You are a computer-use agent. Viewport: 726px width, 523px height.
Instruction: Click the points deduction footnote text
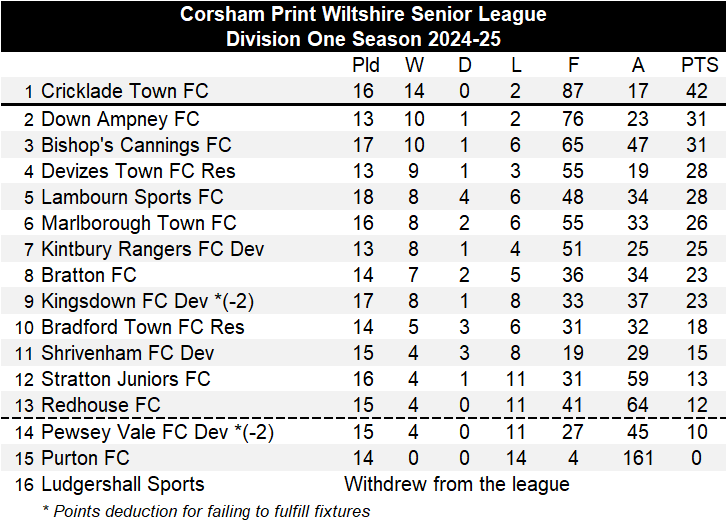pos(205,511)
